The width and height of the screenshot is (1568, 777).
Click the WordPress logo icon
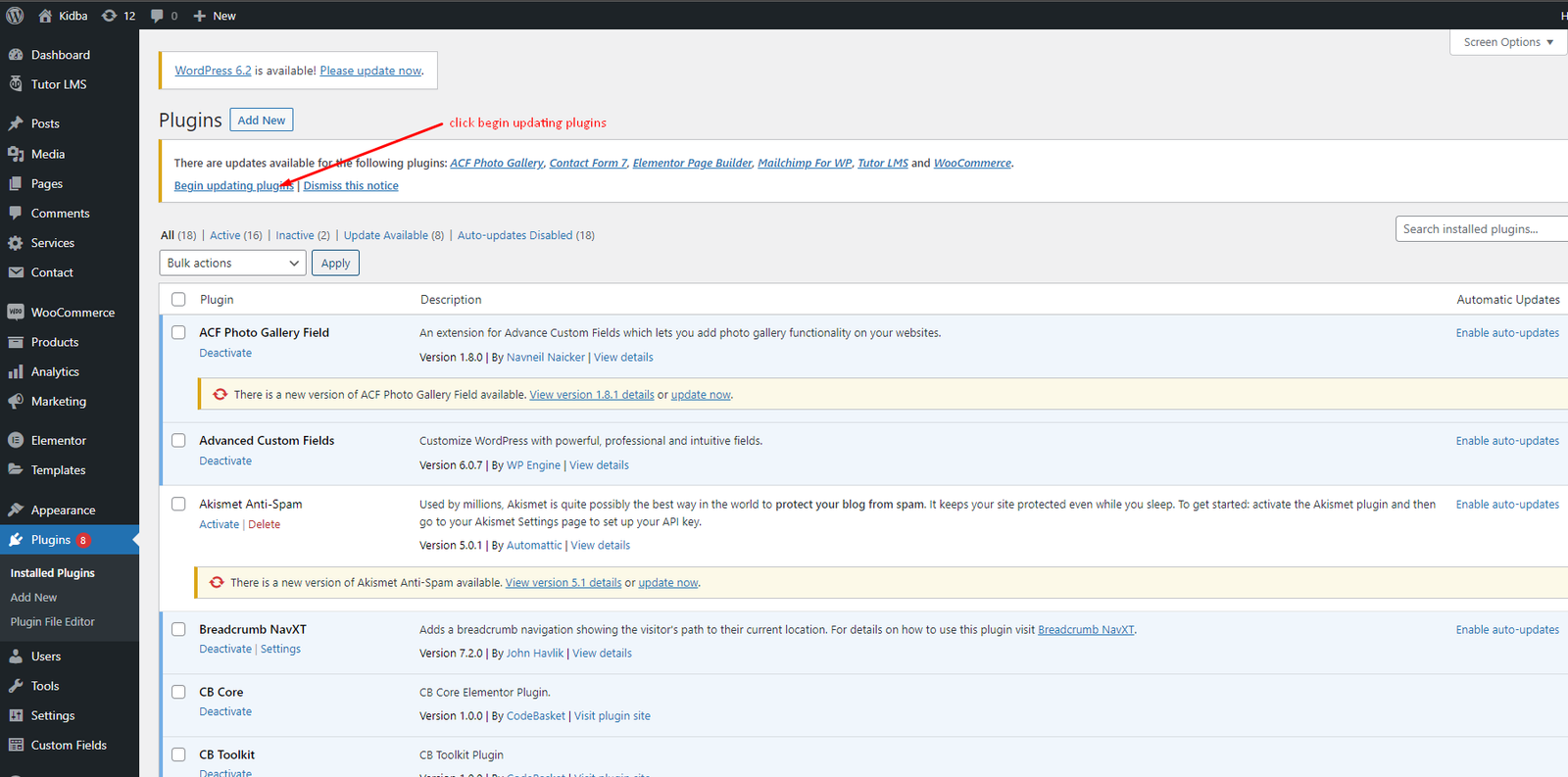tap(15, 16)
